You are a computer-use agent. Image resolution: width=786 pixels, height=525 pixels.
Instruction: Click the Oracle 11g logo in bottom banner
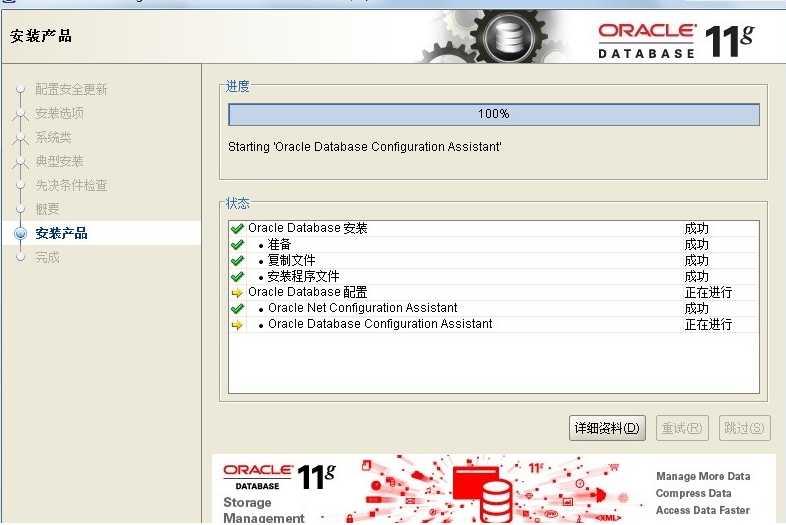(x=279, y=477)
